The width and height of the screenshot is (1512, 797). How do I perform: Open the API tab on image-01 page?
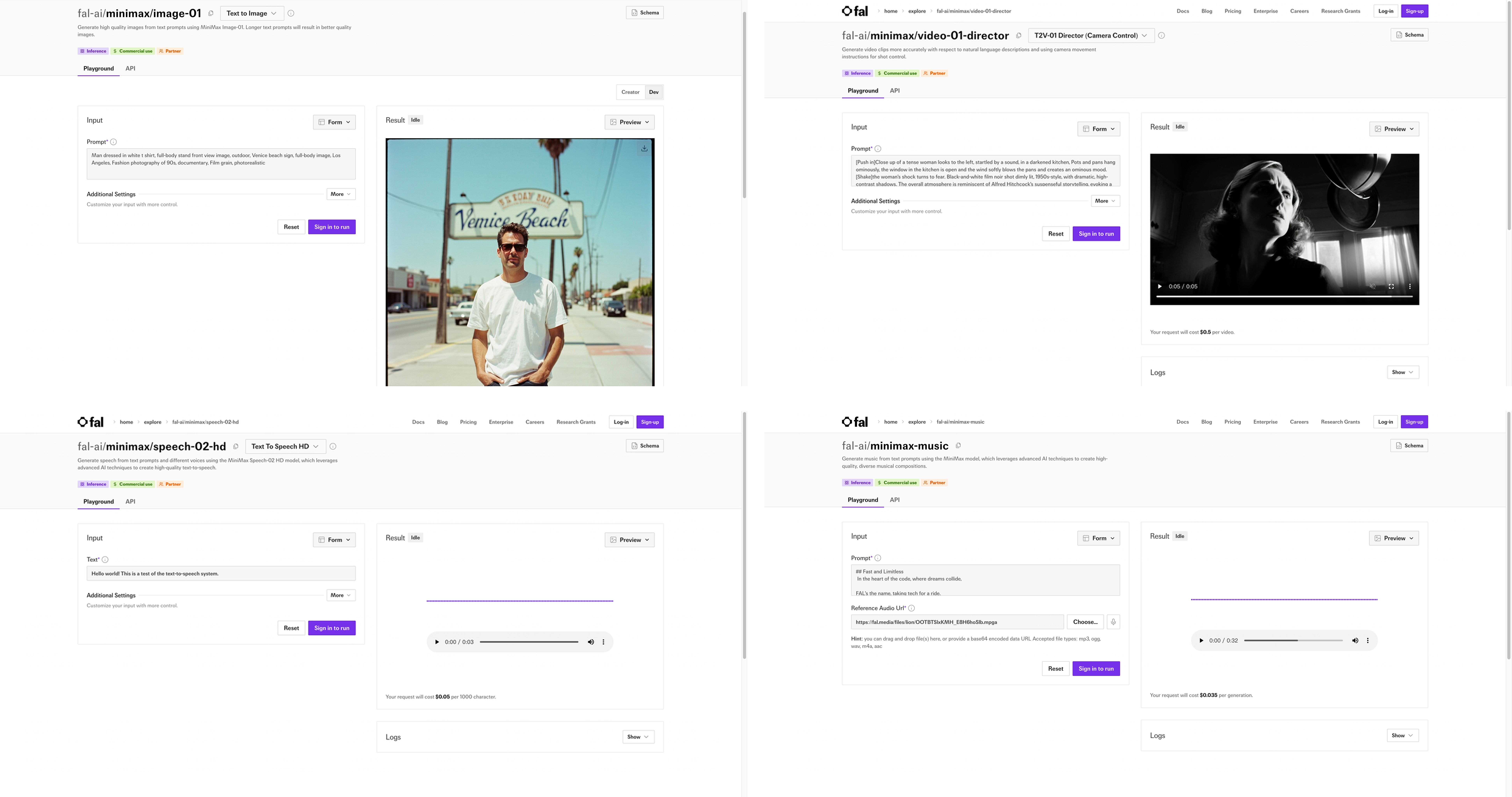(x=130, y=69)
